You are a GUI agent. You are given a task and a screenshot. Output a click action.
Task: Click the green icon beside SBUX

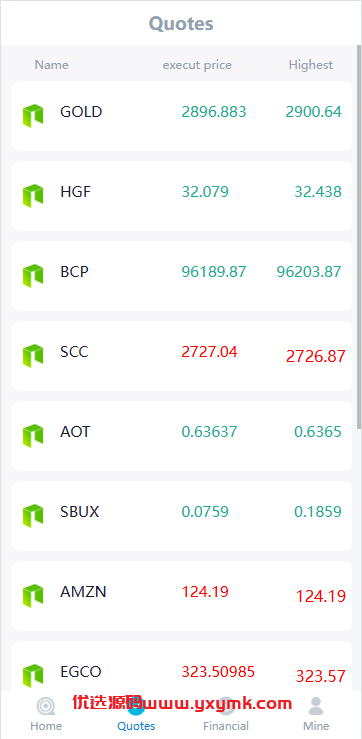coord(33,516)
